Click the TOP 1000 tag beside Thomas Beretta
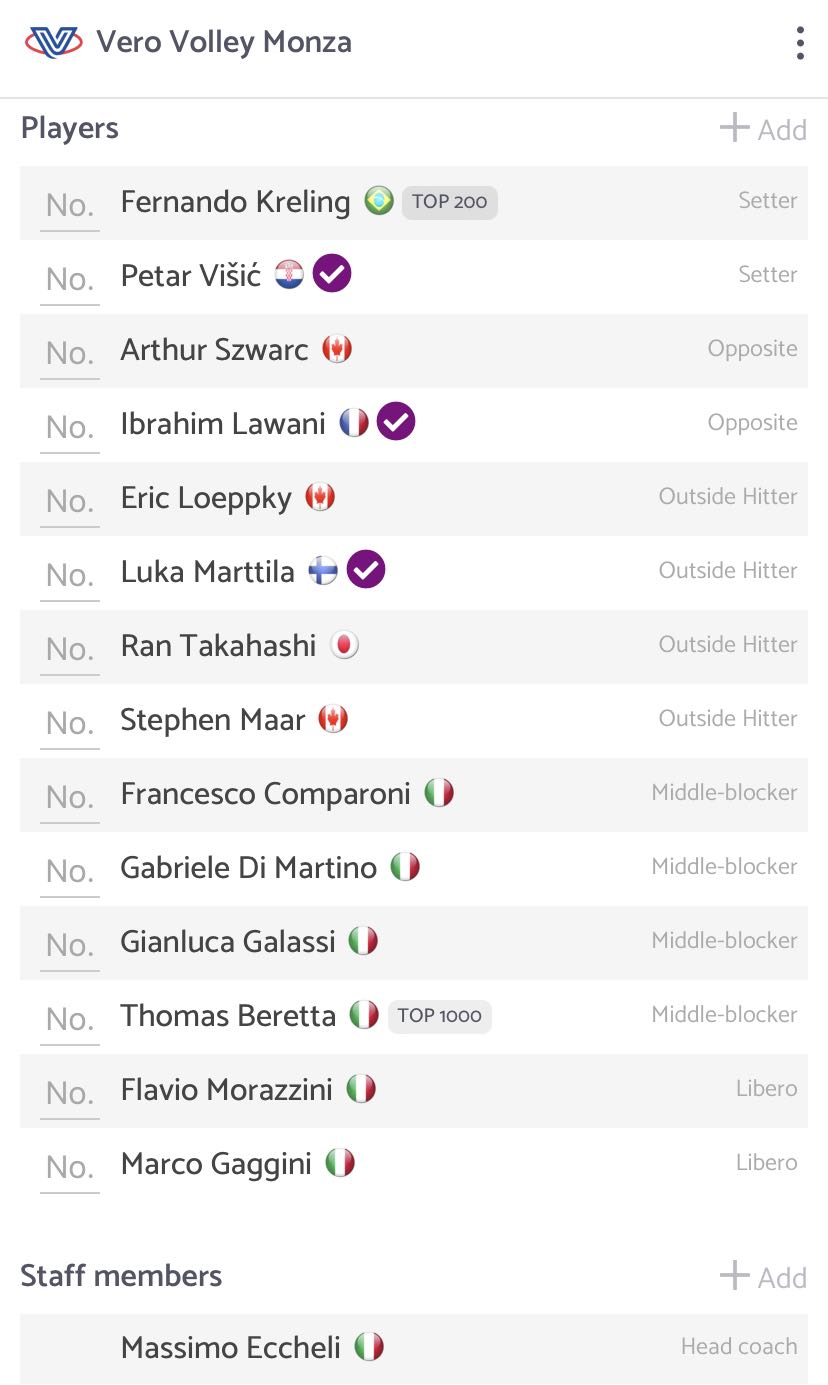Image resolution: width=828 pixels, height=1385 pixels. pos(439,1016)
